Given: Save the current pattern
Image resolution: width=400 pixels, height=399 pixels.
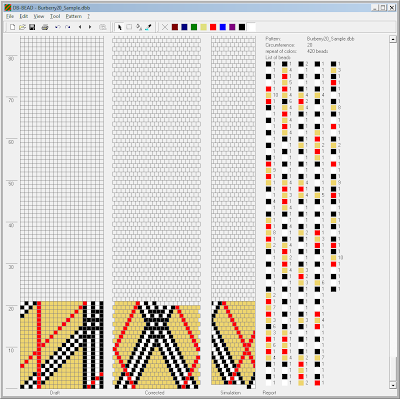Looking at the screenshot, I should (x=32, y=27).
